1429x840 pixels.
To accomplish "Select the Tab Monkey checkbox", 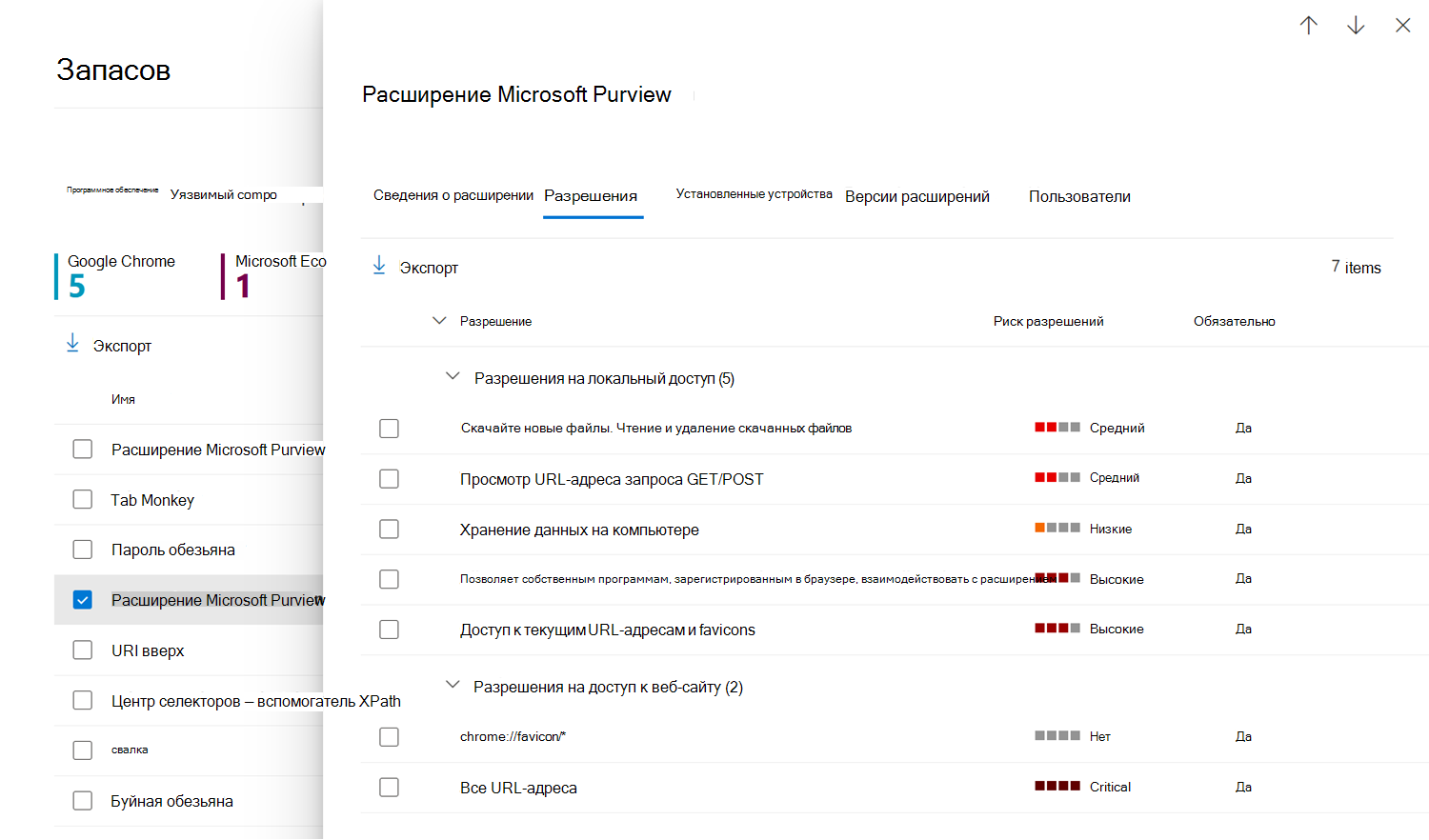I will [83, 500].
